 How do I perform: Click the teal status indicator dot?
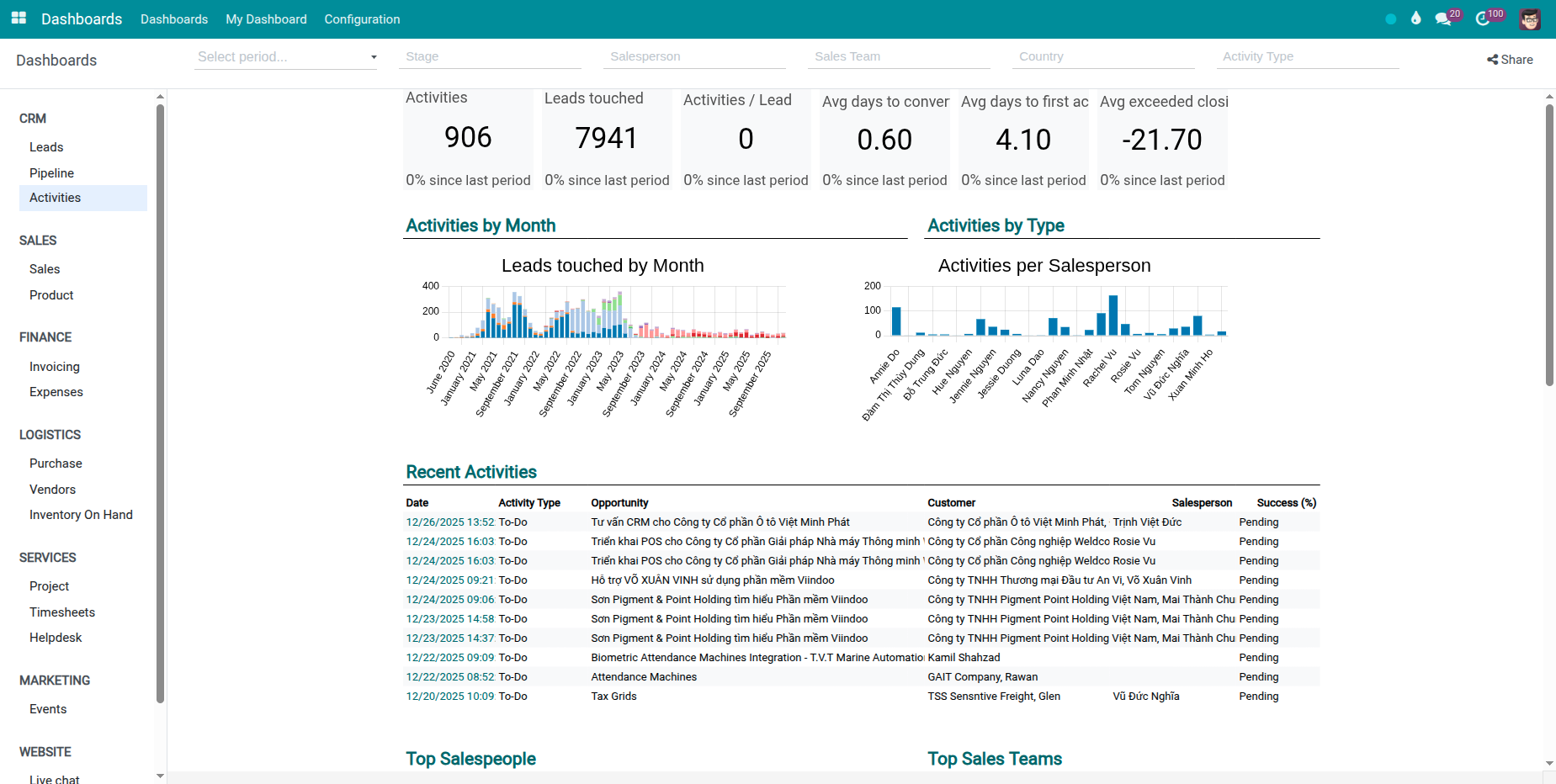tap(1390, 19)
